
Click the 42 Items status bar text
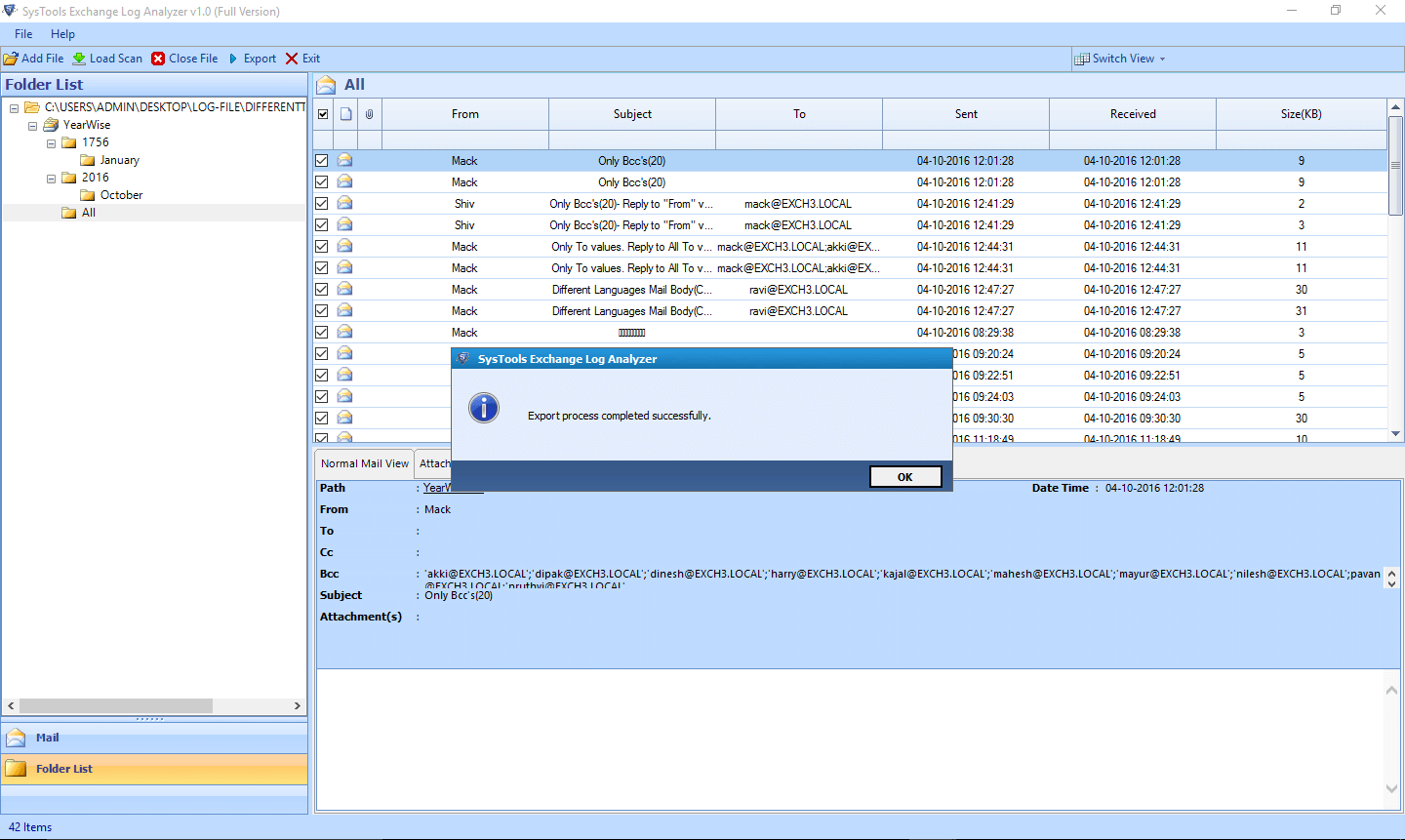pyautogui.click(x=30, y=827)
